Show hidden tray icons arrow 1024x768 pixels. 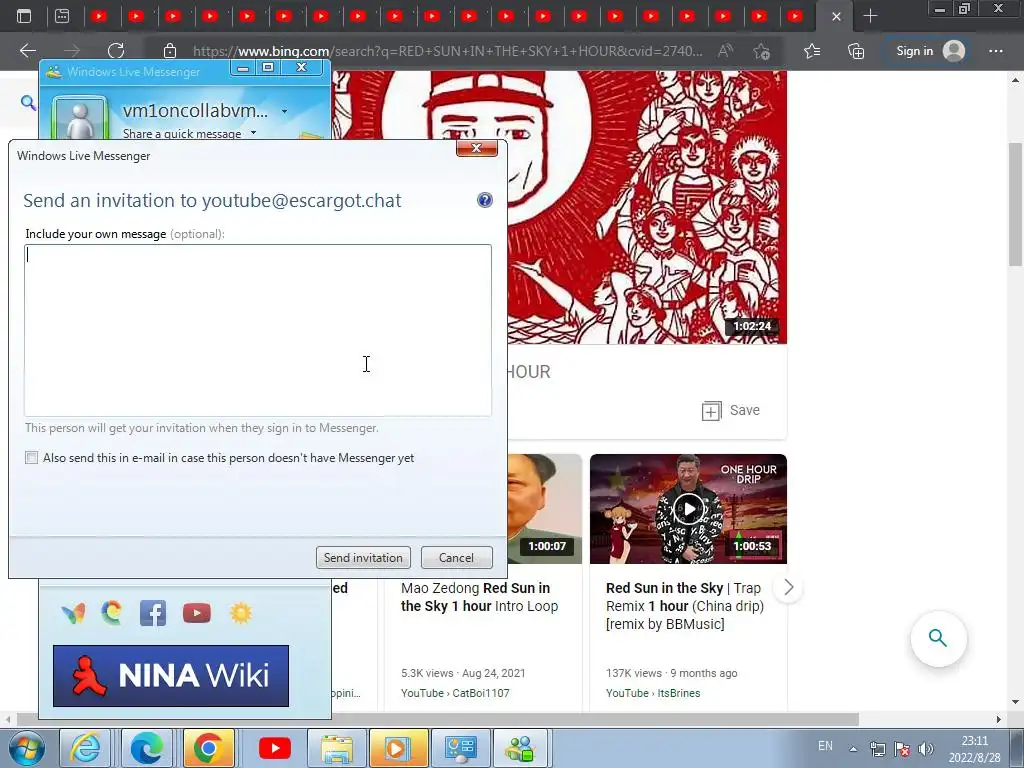(853, 749)
